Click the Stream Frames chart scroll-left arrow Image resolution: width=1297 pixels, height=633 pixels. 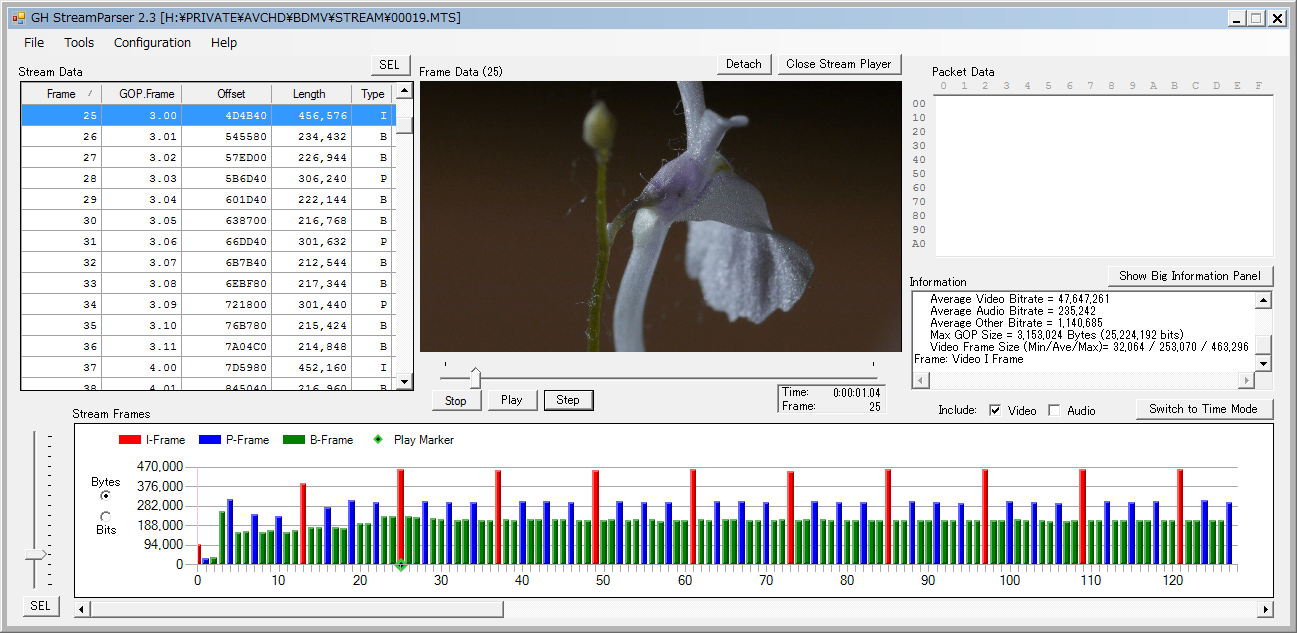(x=83, y=609)
